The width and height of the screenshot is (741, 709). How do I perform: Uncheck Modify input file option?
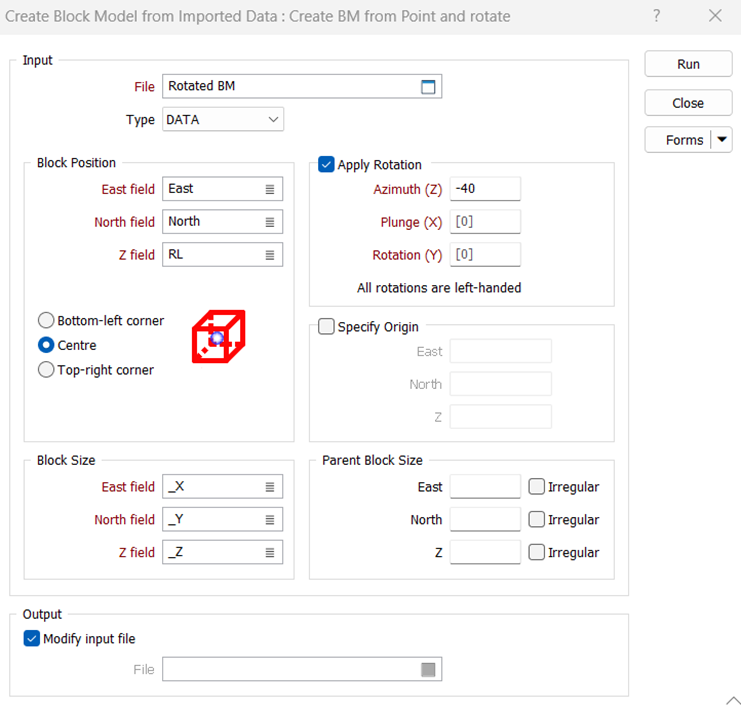coord(32,639)
